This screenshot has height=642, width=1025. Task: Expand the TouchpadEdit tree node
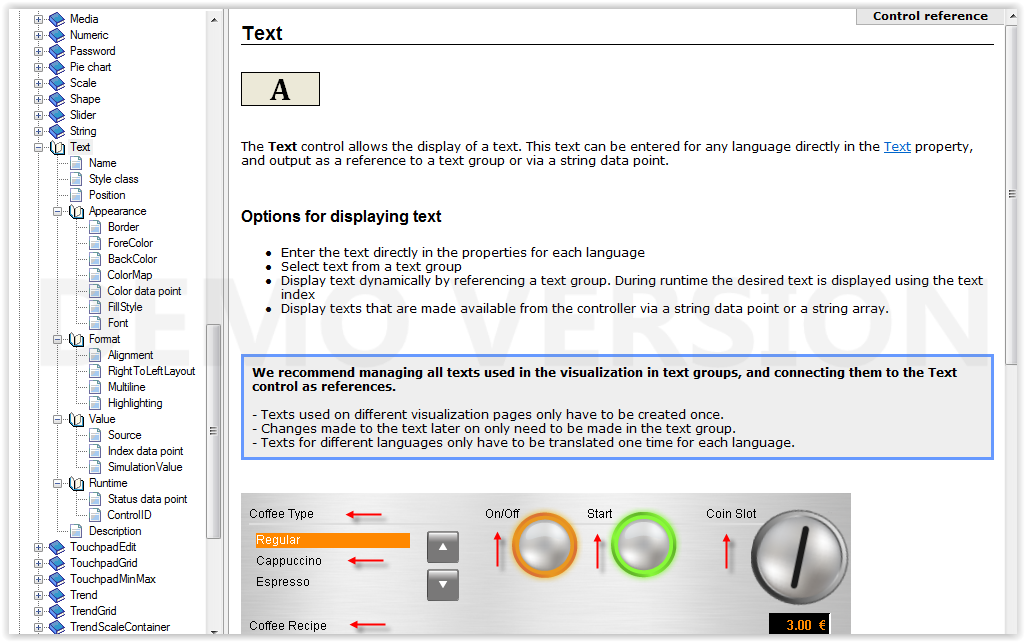coord(39,547)
